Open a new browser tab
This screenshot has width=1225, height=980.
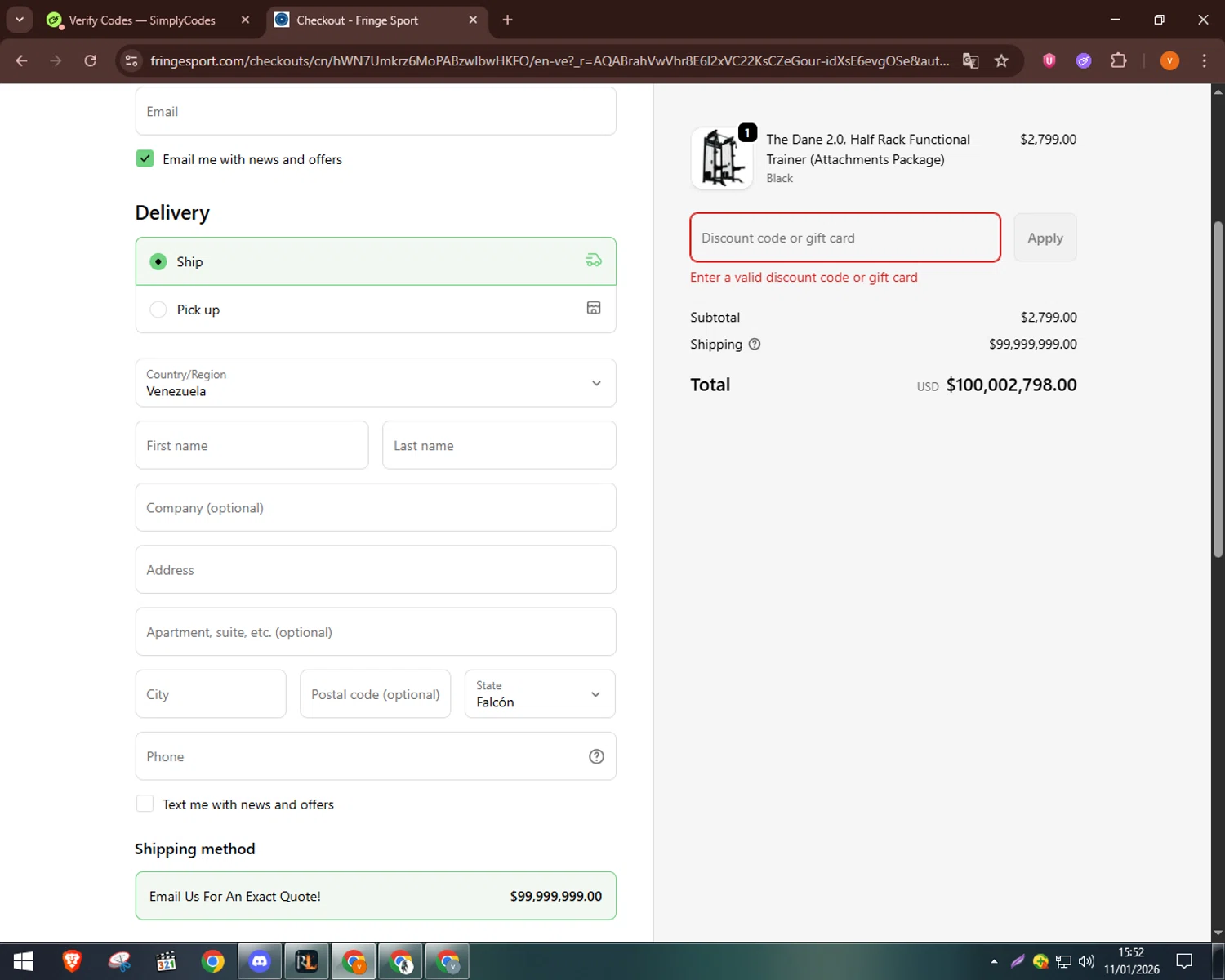(x=507, y=20)
